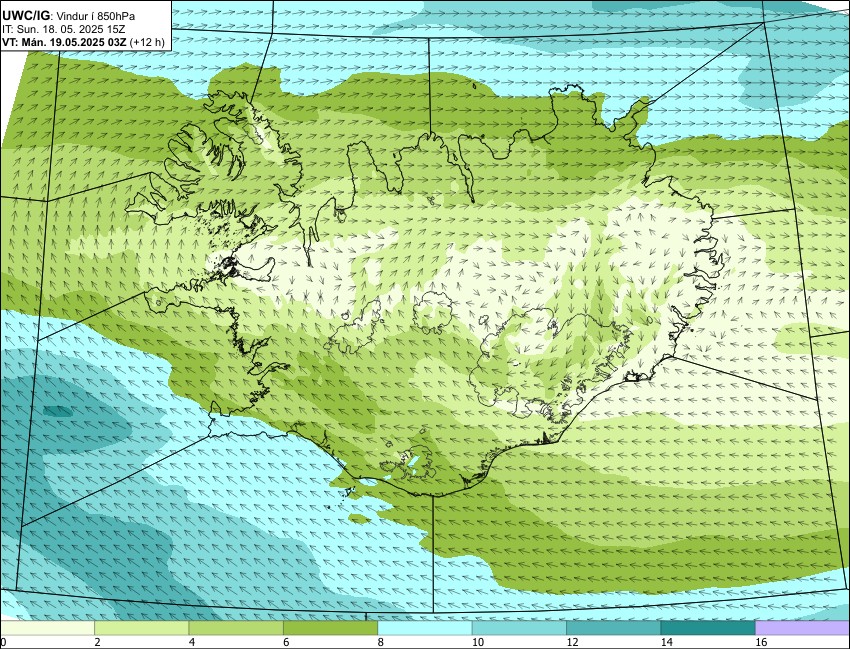
Task: Click the 12–14 teal legend swatch
Action: tap(614, 628)
